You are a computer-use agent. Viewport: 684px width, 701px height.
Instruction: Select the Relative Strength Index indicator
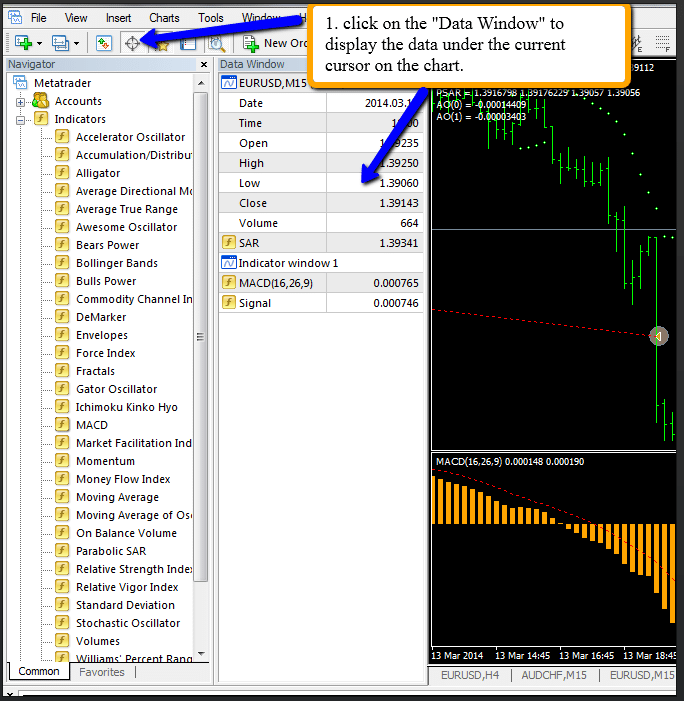coord(134,569)
